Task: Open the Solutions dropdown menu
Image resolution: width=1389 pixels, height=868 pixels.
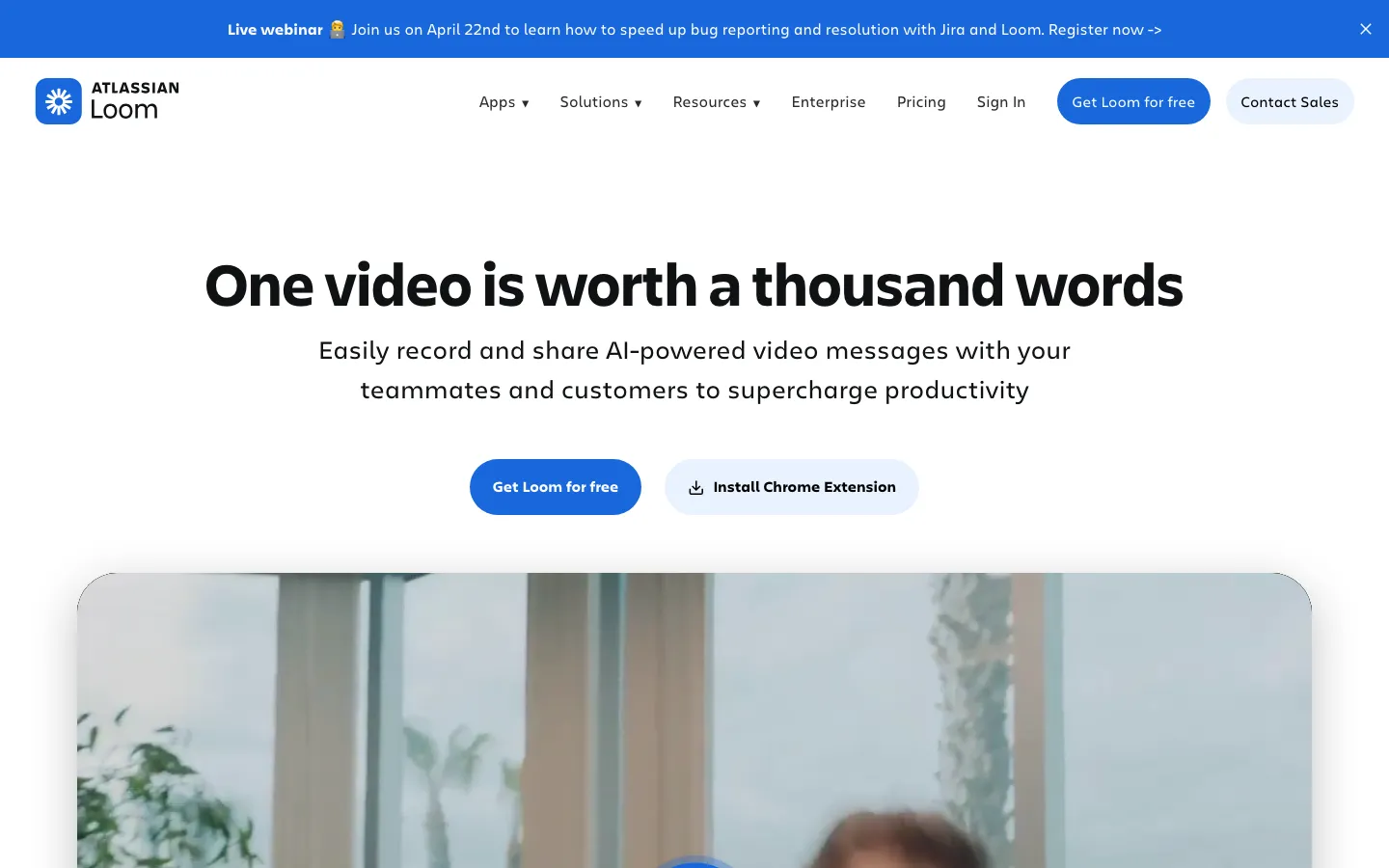Action: pos(600,102)
